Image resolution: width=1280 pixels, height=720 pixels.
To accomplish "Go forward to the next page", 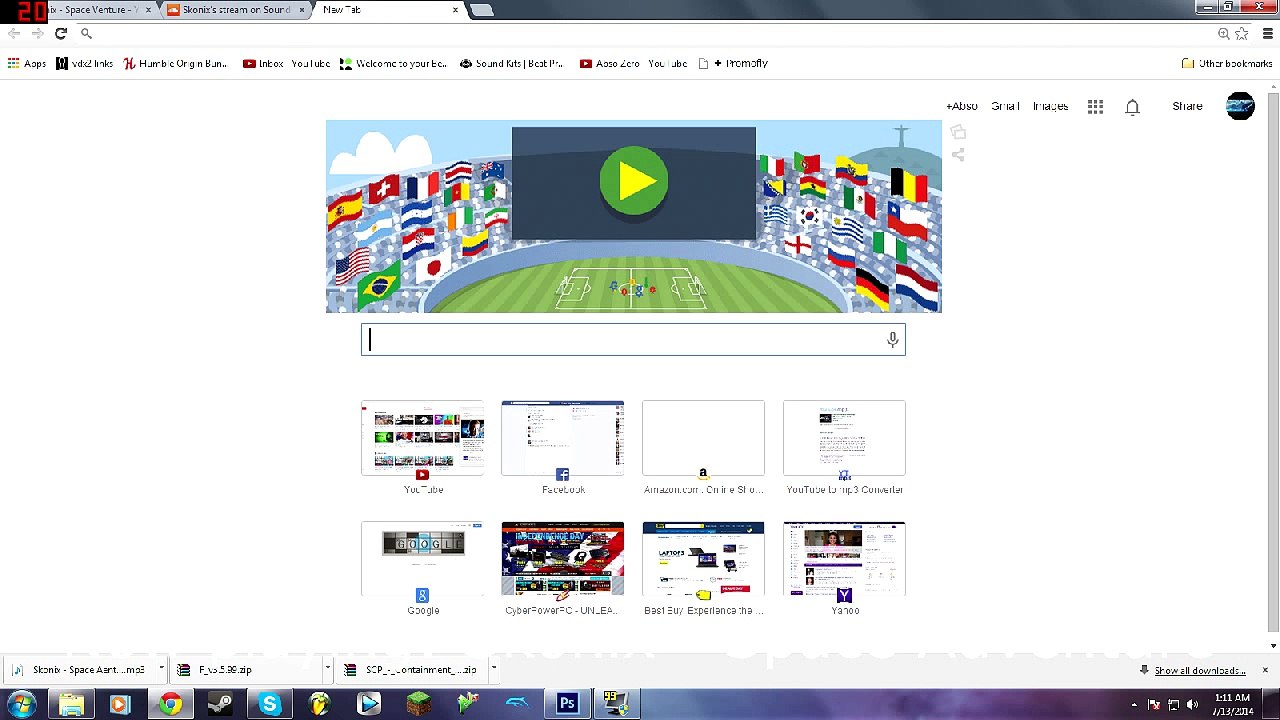I will (x=37, y=33).
